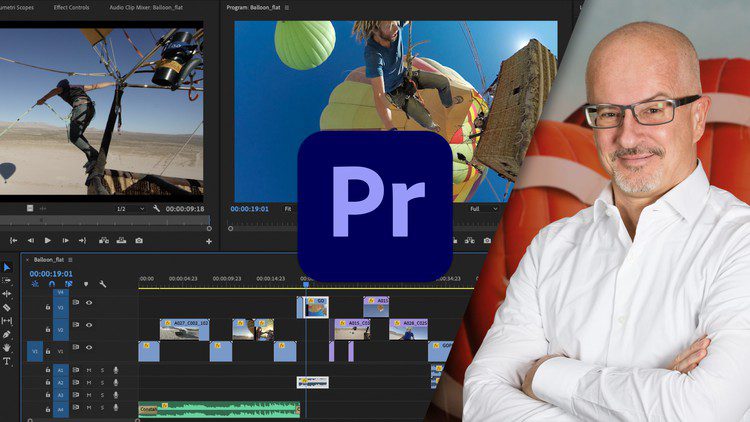
Task: Click Insert button in Source monitor
Action: pos(104,241)
